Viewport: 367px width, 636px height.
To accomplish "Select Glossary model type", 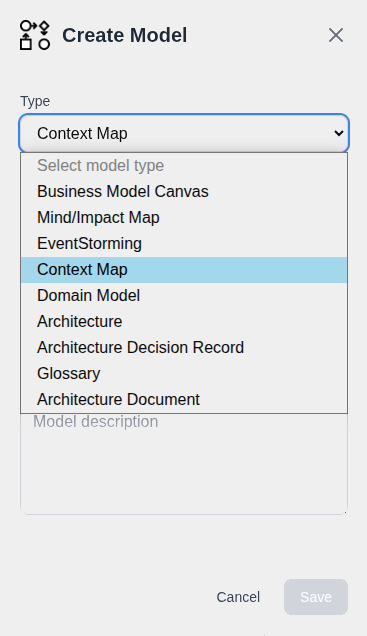I will [184, 374].
